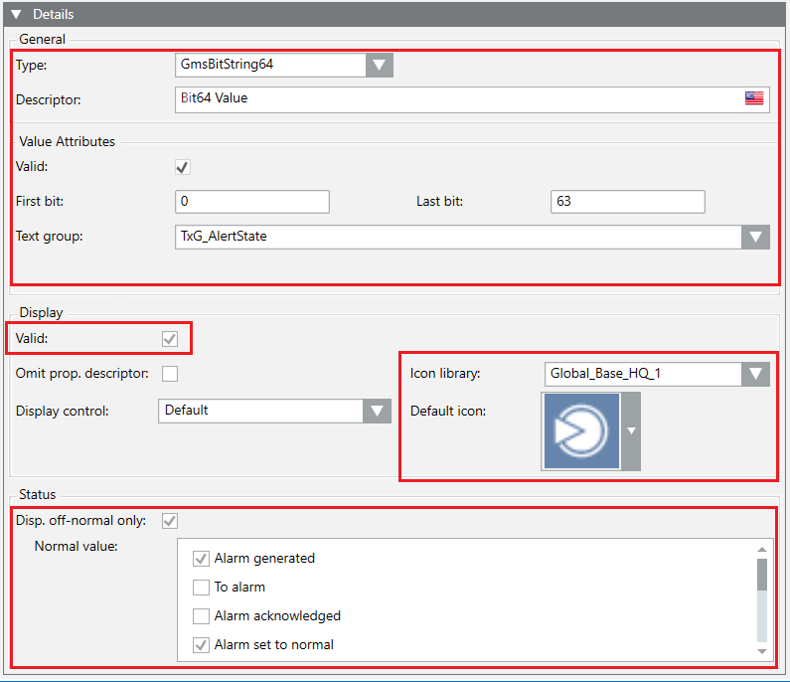Open the Type dropdown GmsBitString64
The width and height of the screenshot is (790, 682).
[379, 64]
